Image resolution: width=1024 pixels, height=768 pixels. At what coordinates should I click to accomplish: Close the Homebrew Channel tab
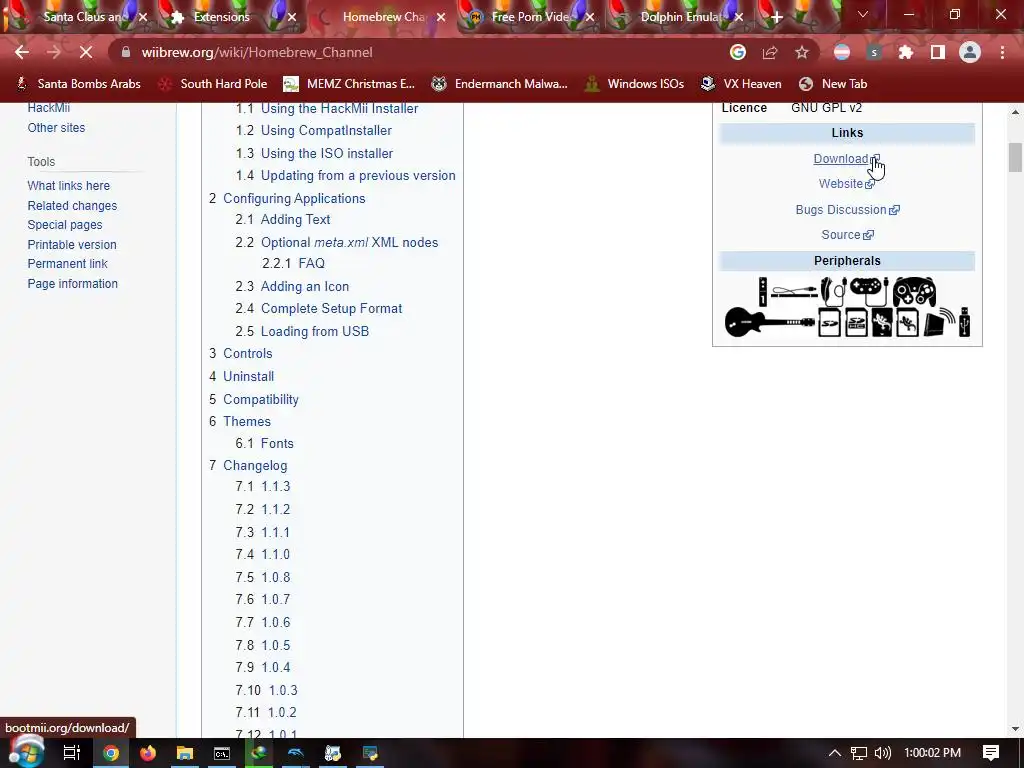coord(441,18)
